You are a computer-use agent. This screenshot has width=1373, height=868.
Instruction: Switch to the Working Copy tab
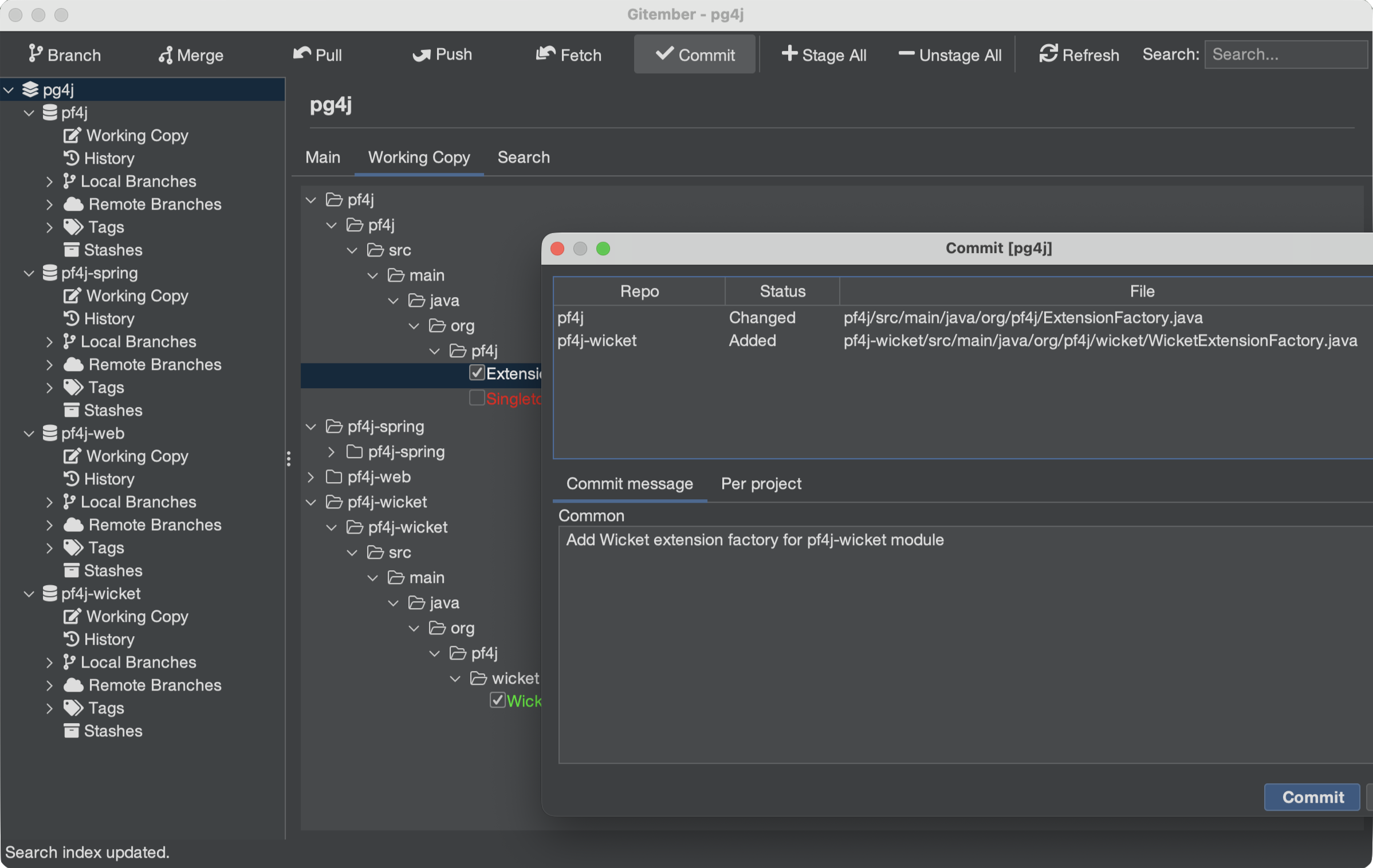coord(419,157)
